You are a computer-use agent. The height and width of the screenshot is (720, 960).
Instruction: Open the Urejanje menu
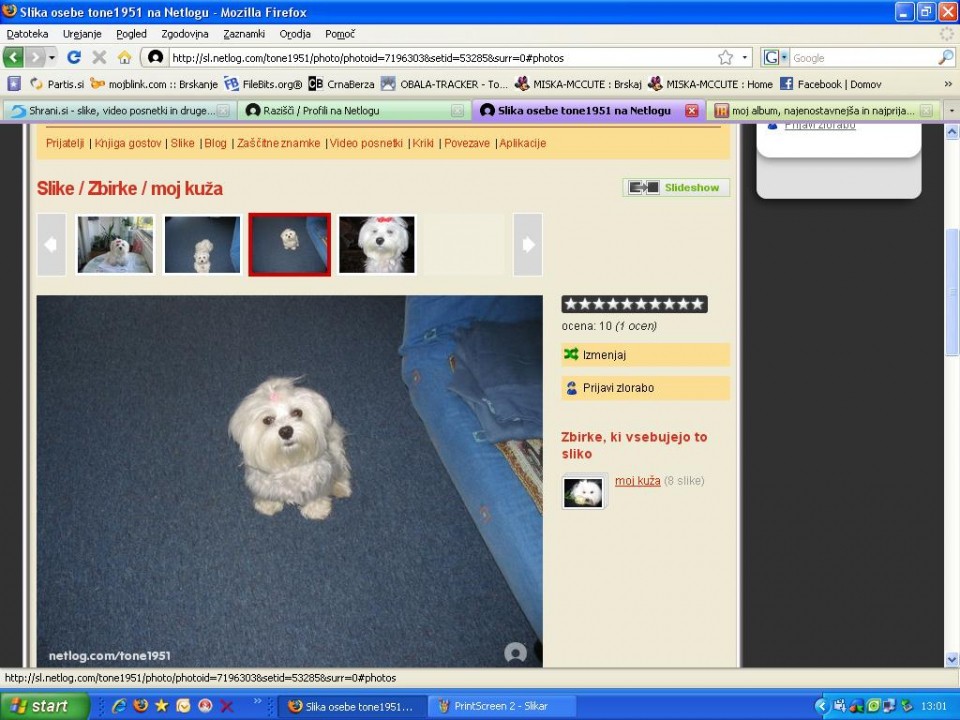click(x=82, y=34)
